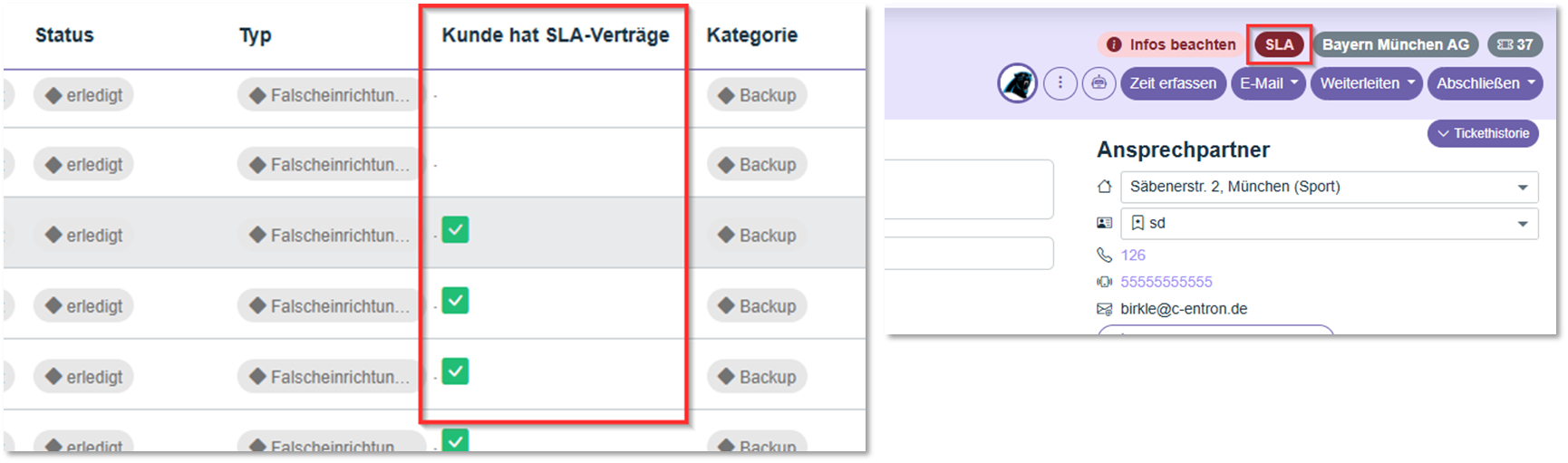Click the ticket count badge showing 37
The width and height of the screenshot is (1568, 463).
point(1515,44)
